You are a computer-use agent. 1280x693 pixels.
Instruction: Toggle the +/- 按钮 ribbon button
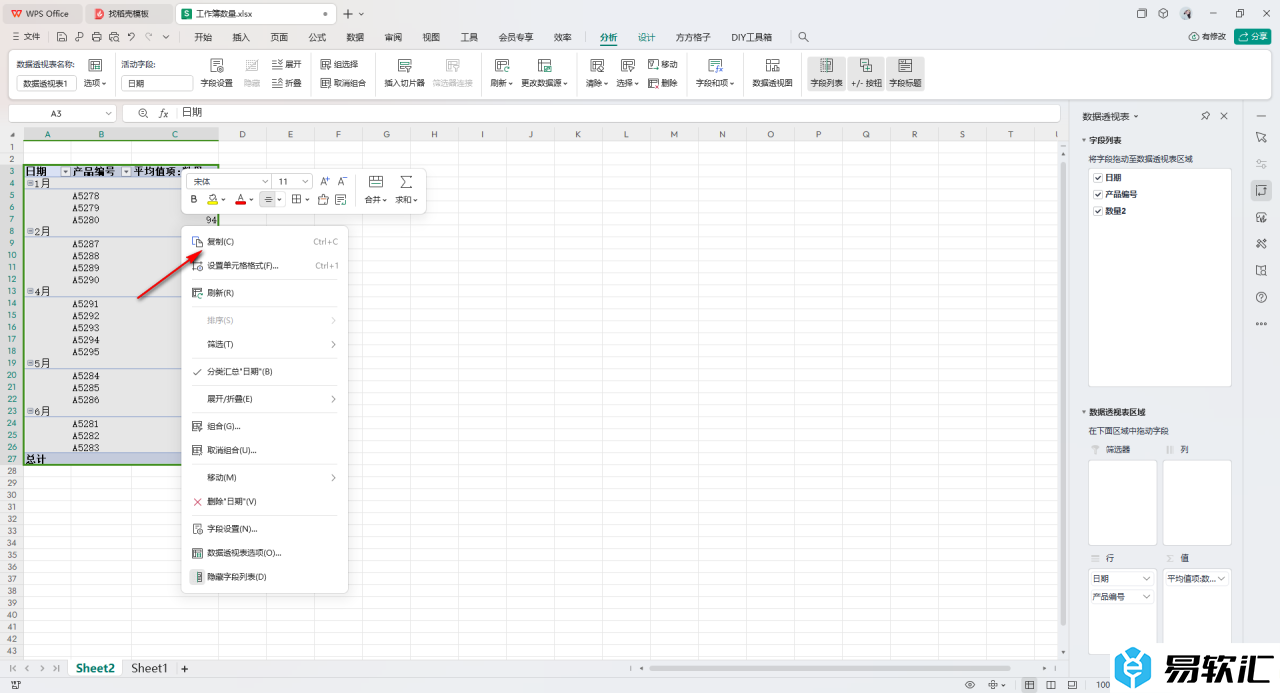[x=865, y=73]
